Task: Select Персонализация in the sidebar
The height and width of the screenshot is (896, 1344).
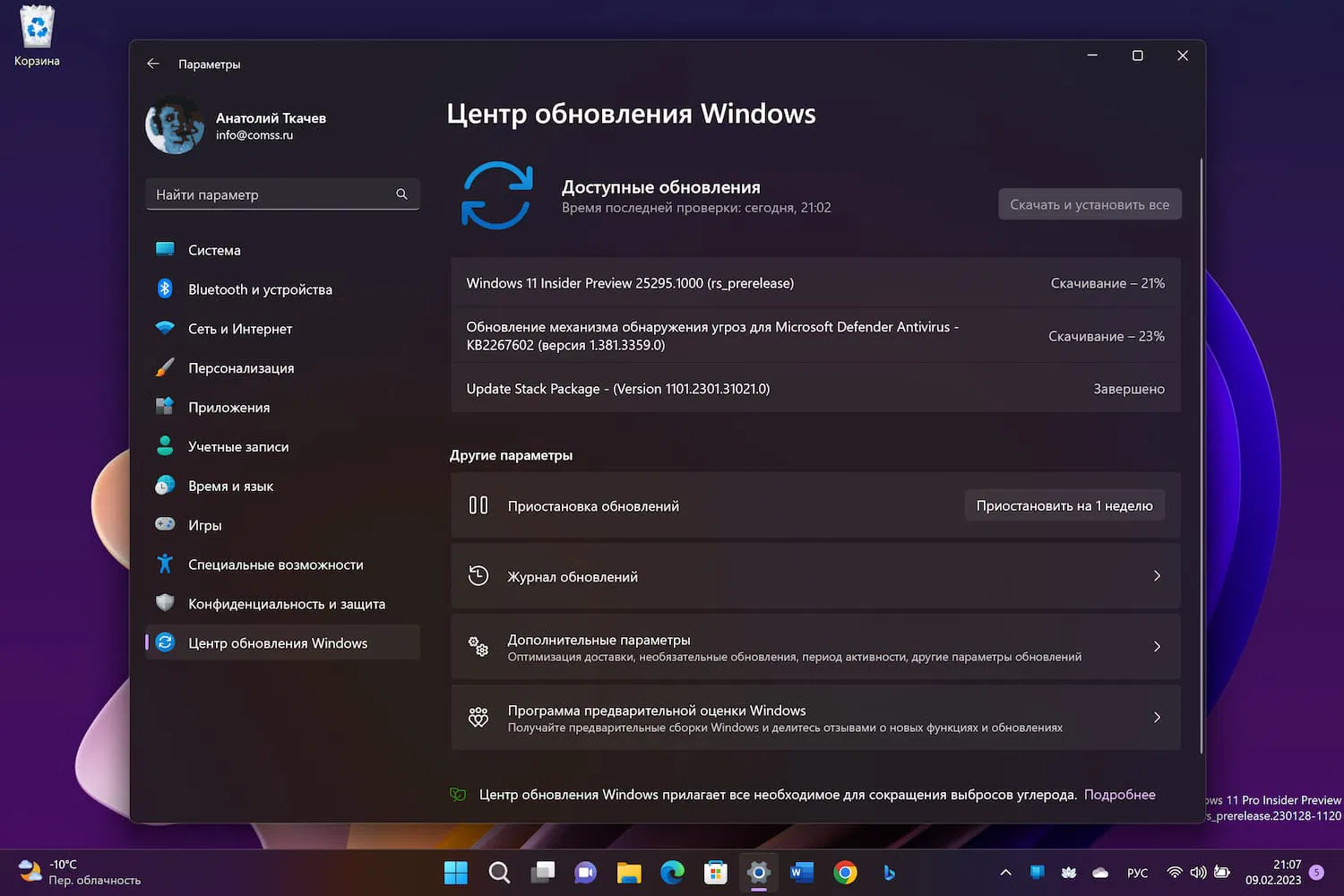Action: tap(240, 367)
